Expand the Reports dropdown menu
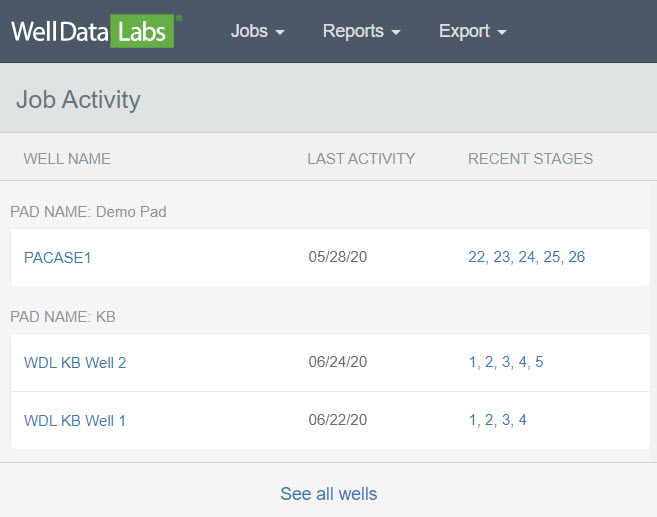657x517 pixels. (361, 31)
